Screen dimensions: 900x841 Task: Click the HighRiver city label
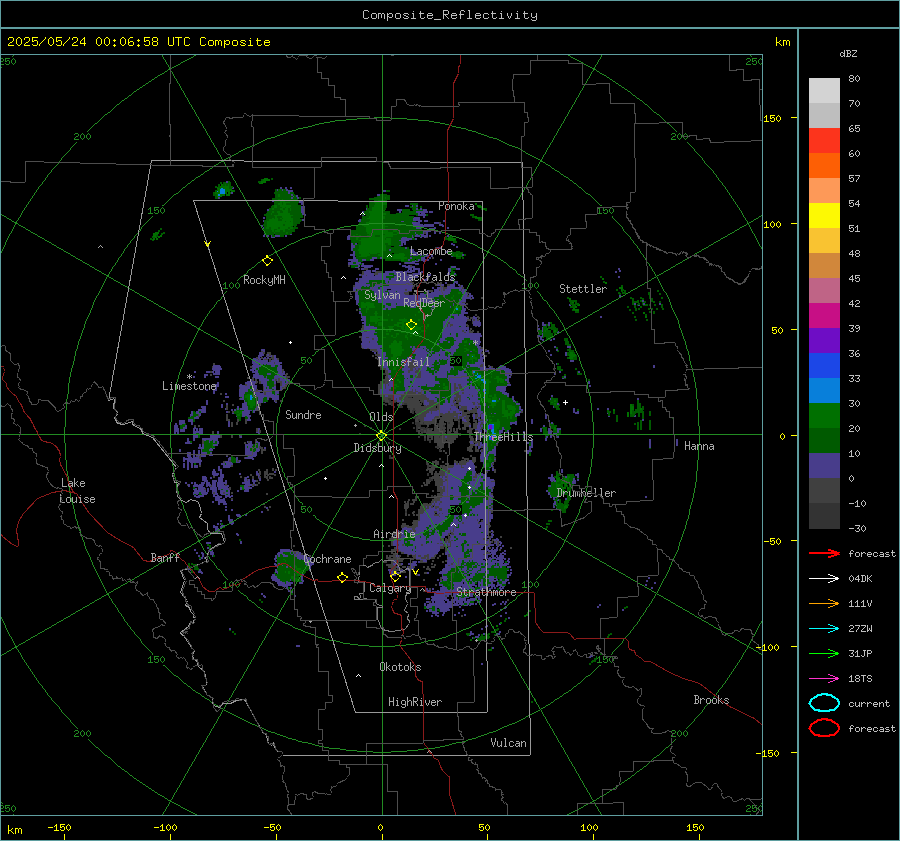click(x=415, y=702)
